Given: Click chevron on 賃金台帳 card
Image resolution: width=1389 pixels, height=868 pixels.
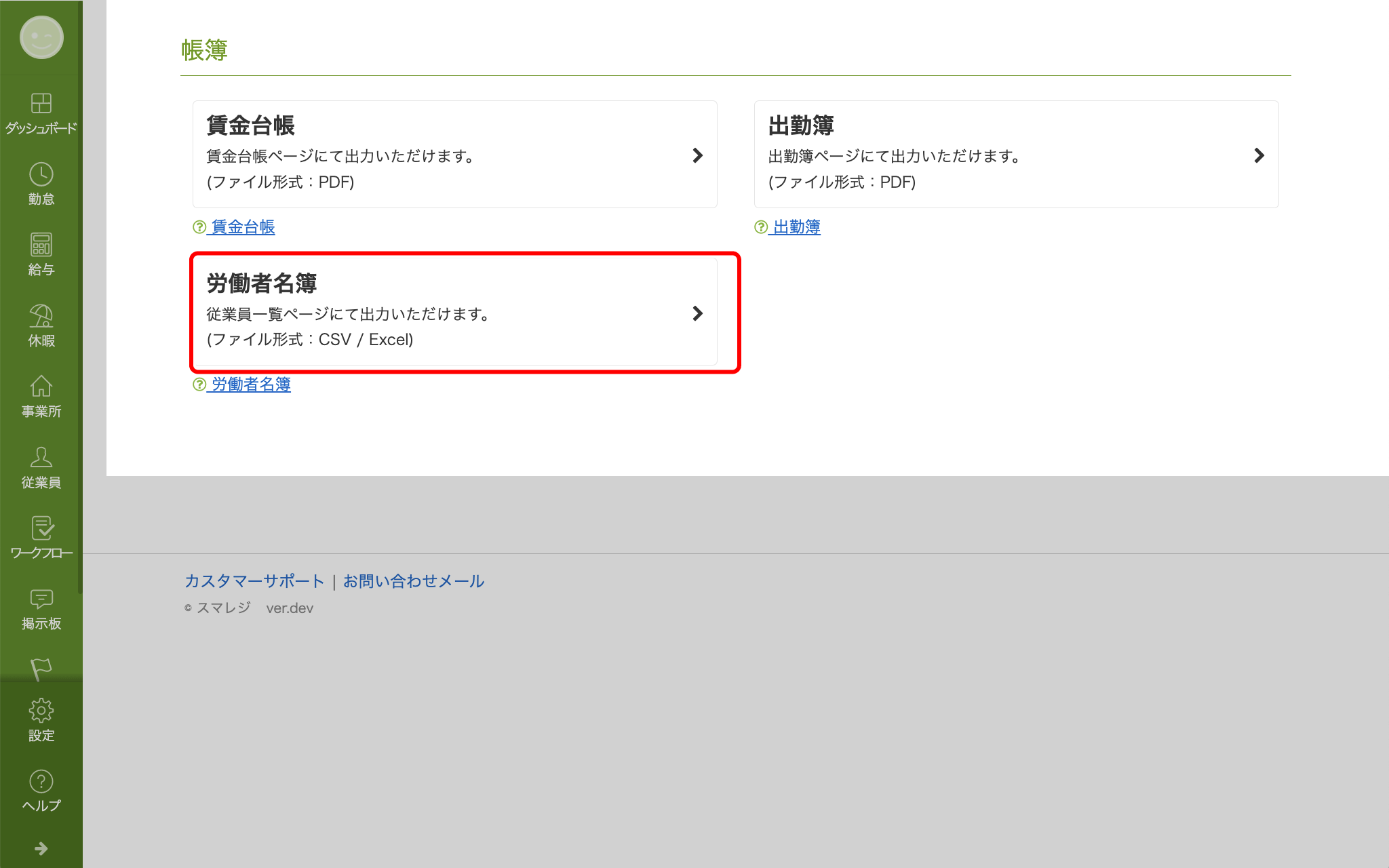Looking at the screenshot, I should click(697, 155).
